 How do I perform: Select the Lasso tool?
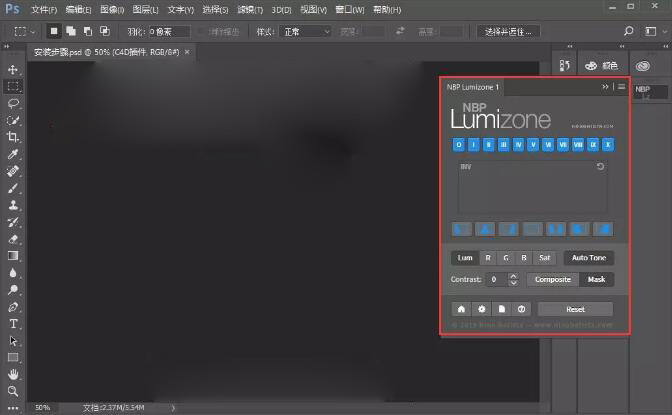(x=13, y=103)
